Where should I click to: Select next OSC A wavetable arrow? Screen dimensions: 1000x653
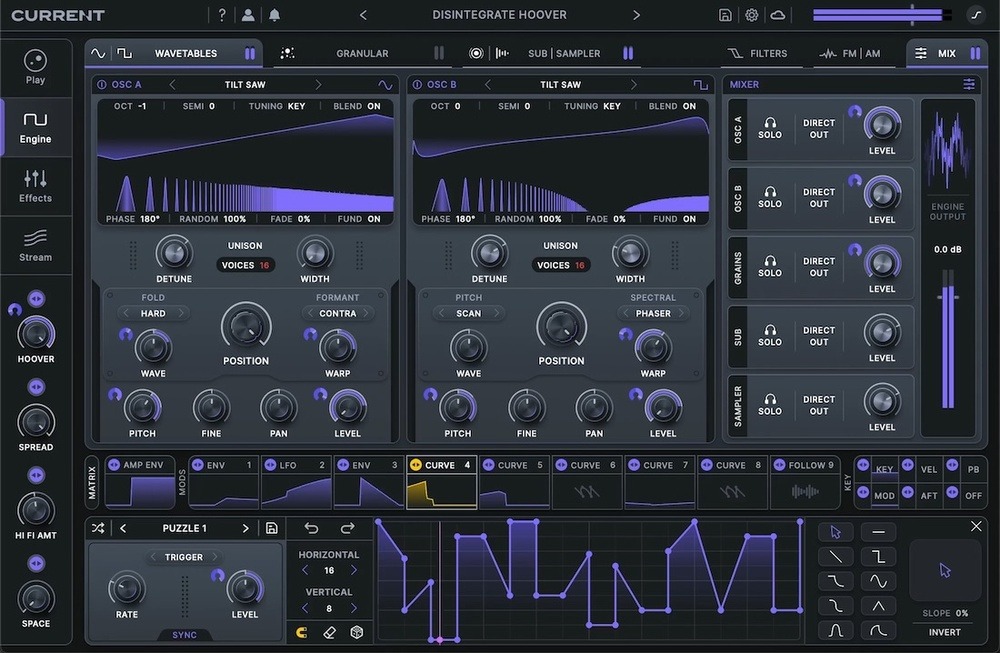tap(318, 84)
